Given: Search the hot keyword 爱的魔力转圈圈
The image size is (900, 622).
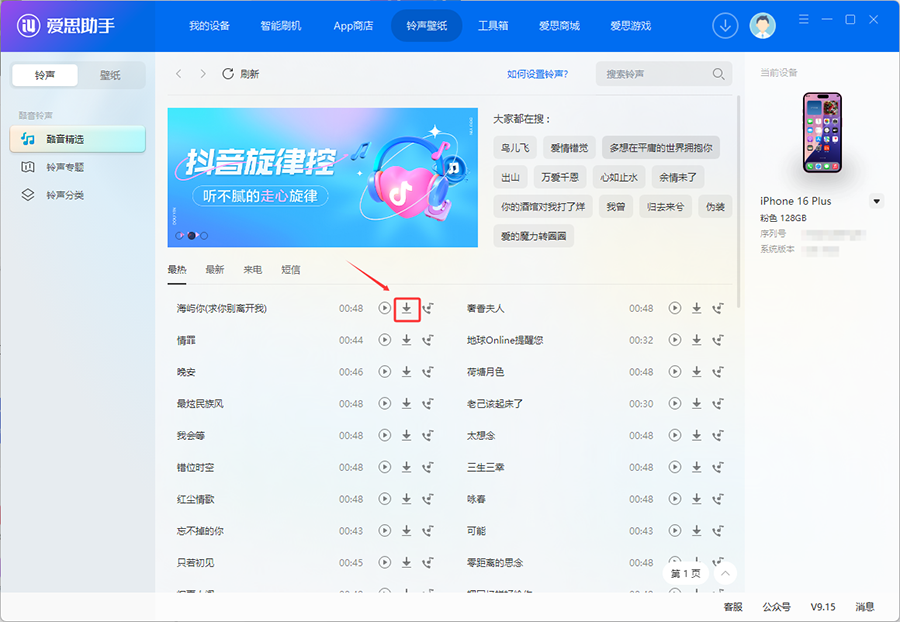Looking at the screenshot, I should [x=533, y=236].
